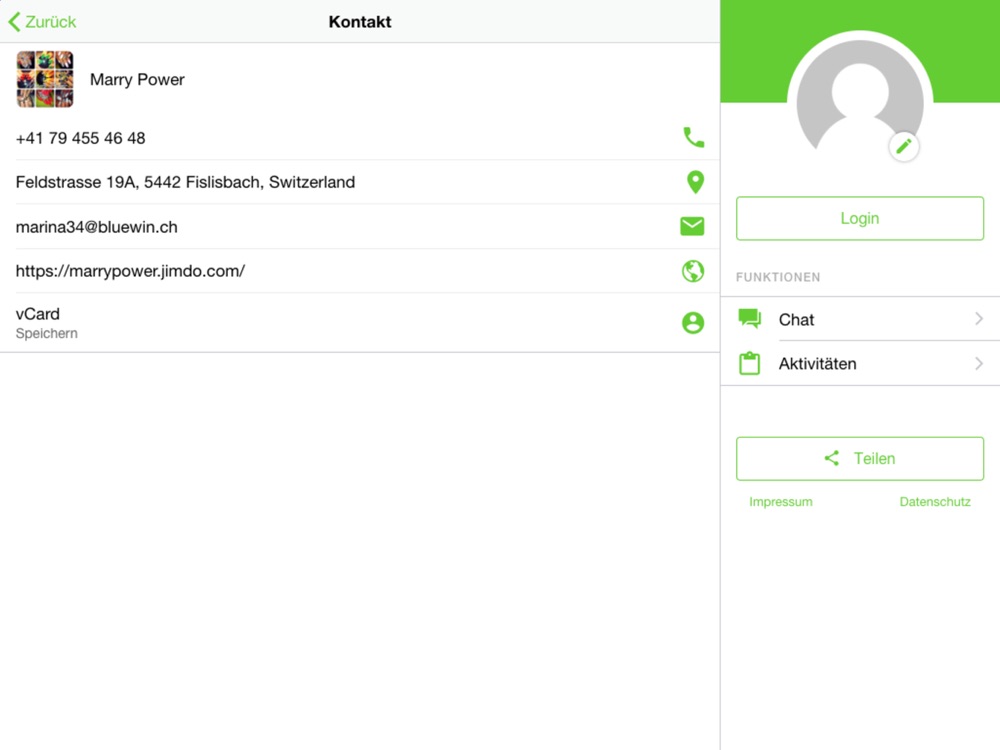This screenshot has height=750, width=1000.
Task: Go back with the Zurück button
Action: (x=42, y=22)
